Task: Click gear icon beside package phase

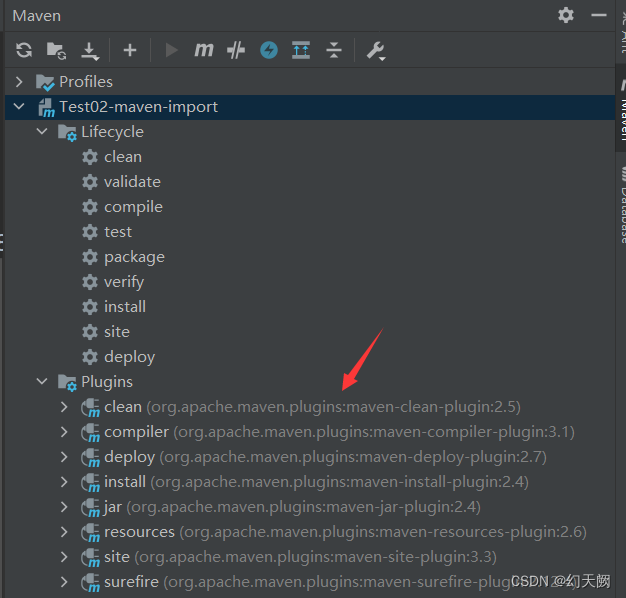Action: 90,257
